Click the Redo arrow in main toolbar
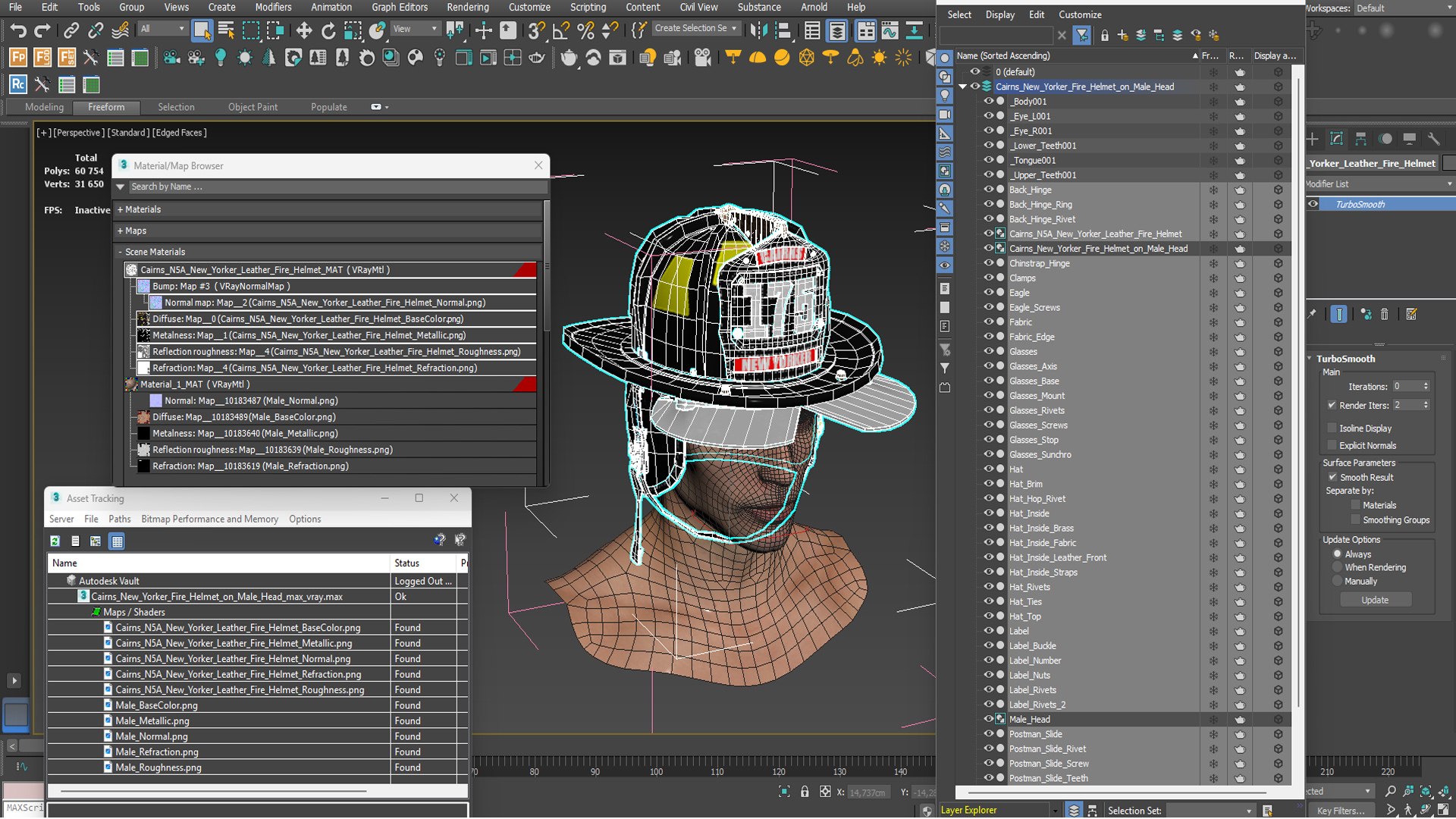Image resolution: width=1456 pixels, height=819 pixels. tap(42, 30)
